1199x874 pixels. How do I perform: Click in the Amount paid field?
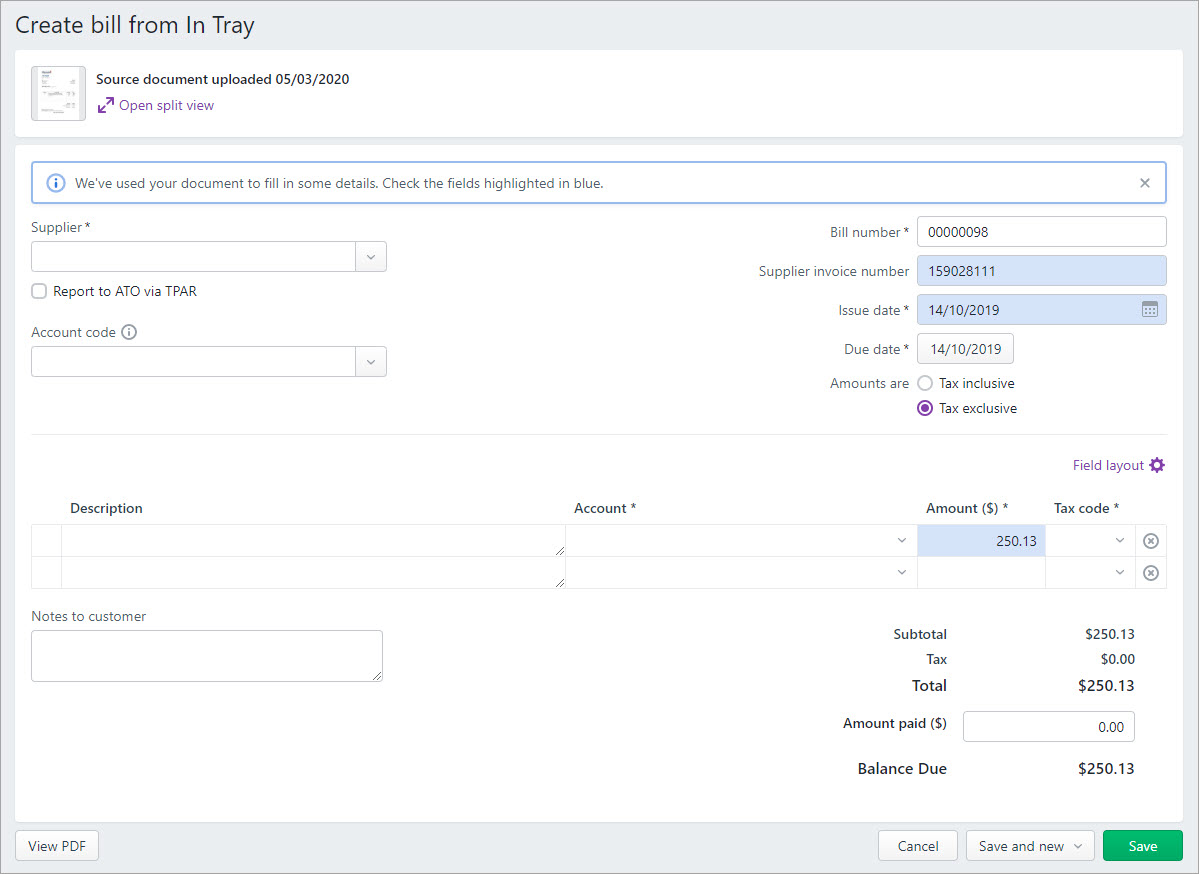(x=1048, y=726)
